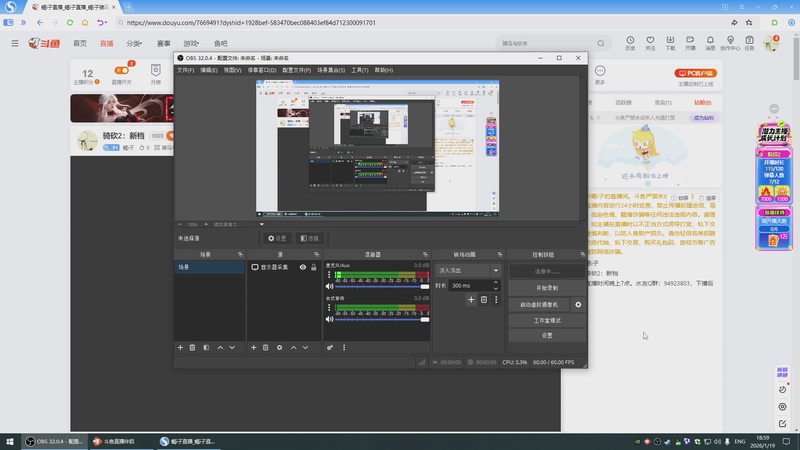Open the 文件(F) menu in OBS
This screenshot has height=450, width=800.
coord(185,70)
